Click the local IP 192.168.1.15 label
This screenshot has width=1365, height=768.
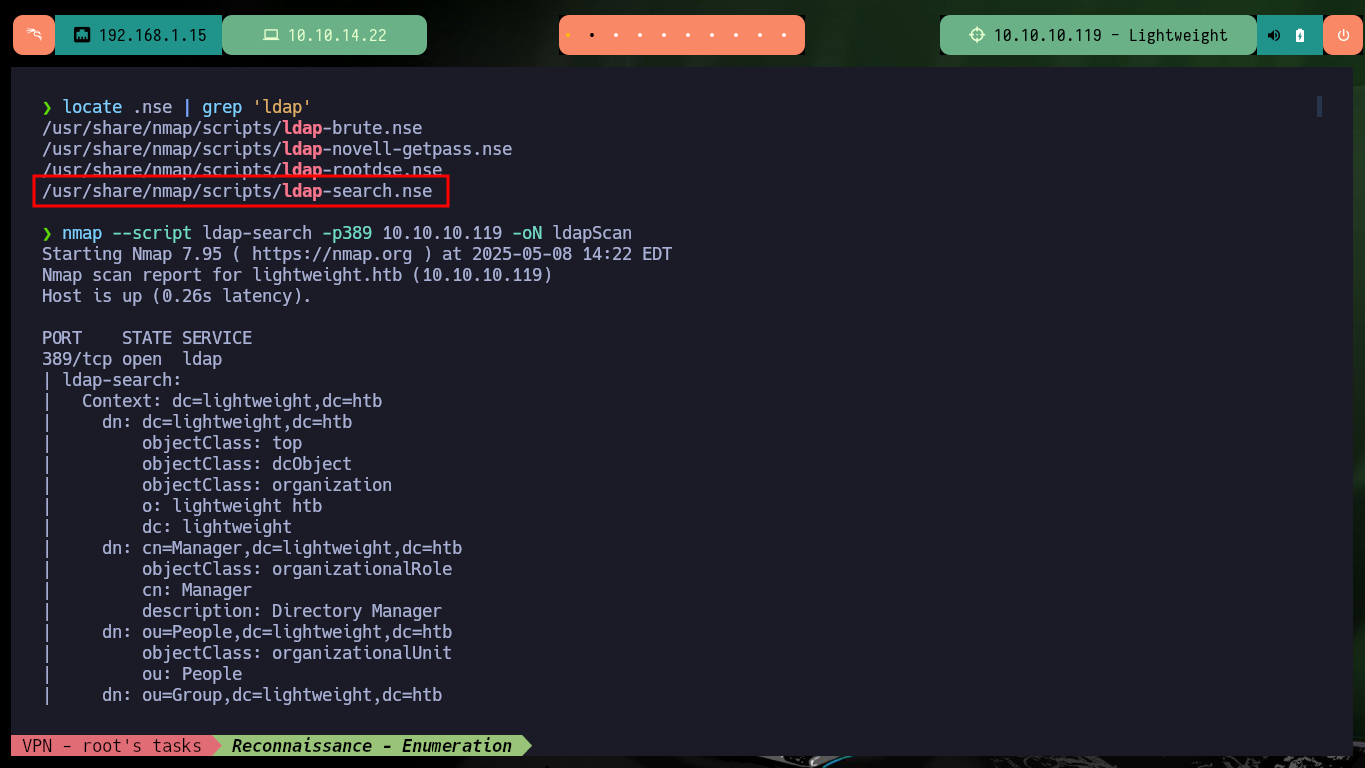tap(152, 35)
